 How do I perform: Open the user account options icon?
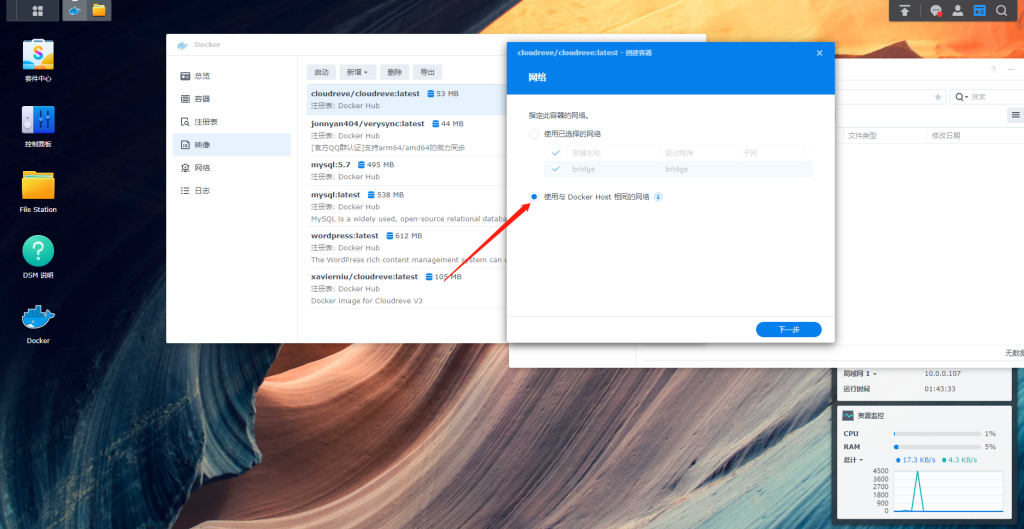(957, 10)
